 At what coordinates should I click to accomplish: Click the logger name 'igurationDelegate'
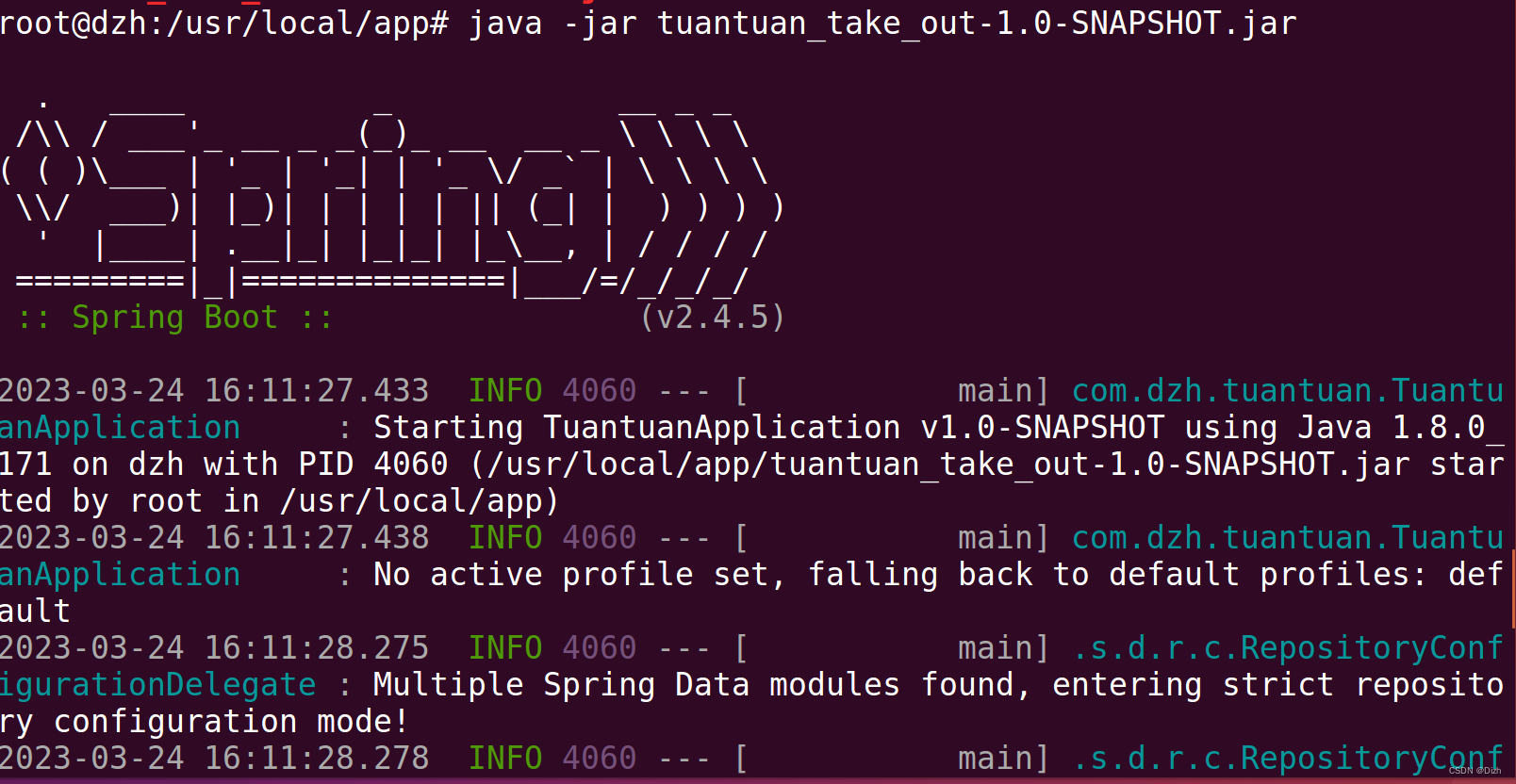(x=158, y=685)
